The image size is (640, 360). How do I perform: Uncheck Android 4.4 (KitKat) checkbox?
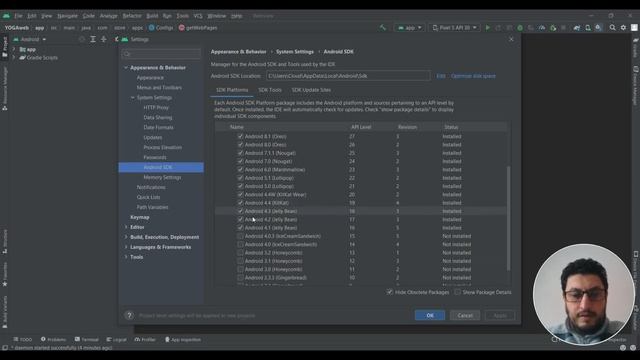tap(240, 203)
